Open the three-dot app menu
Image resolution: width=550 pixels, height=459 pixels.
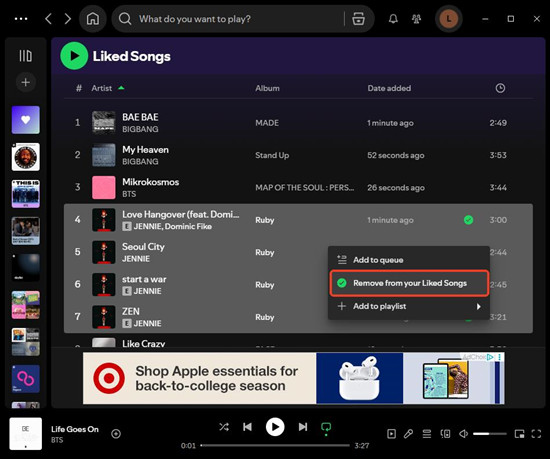pyautogui.click(x=21, y=19)
